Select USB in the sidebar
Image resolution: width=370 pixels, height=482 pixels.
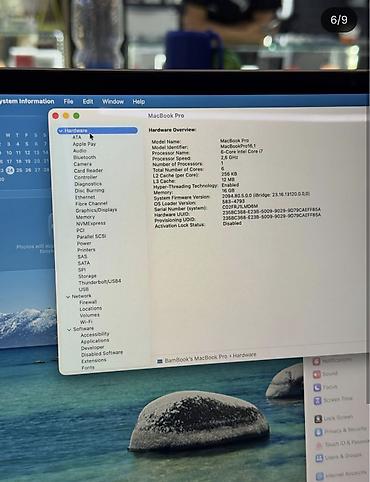coord(84,289)
